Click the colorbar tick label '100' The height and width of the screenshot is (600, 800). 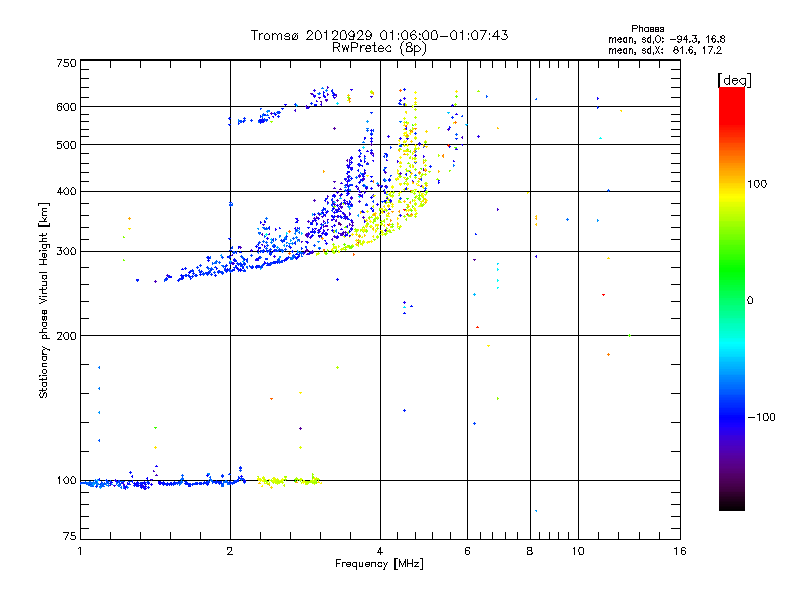coord(757,184)
